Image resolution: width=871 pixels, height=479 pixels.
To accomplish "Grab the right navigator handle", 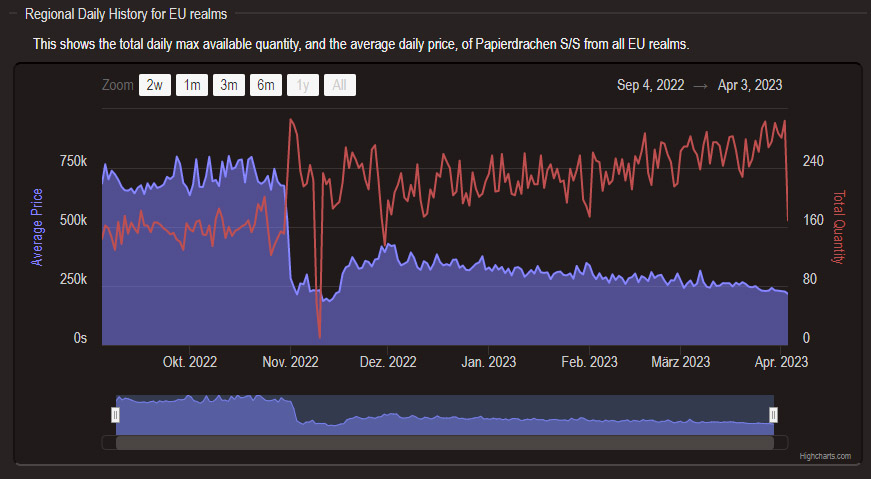I will [x=773, y=414].
